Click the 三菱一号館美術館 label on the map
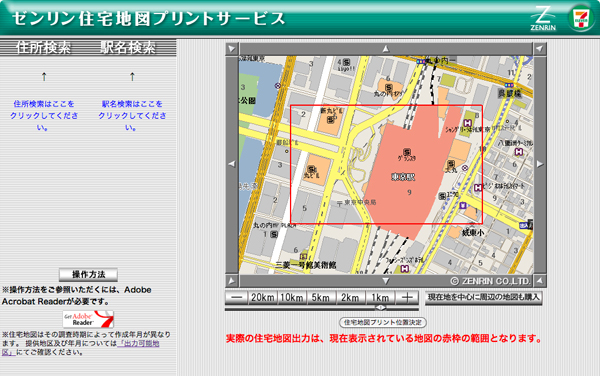Viewport: 600px width, 376px height. [x=306, y=265]
